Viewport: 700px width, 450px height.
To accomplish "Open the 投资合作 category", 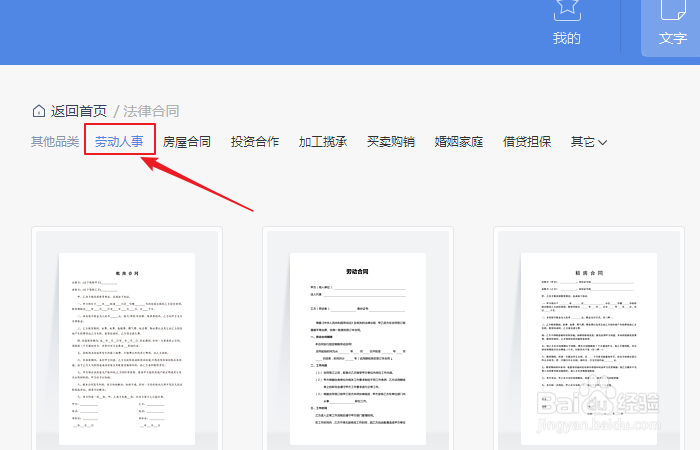I will (x=255, y=142).
